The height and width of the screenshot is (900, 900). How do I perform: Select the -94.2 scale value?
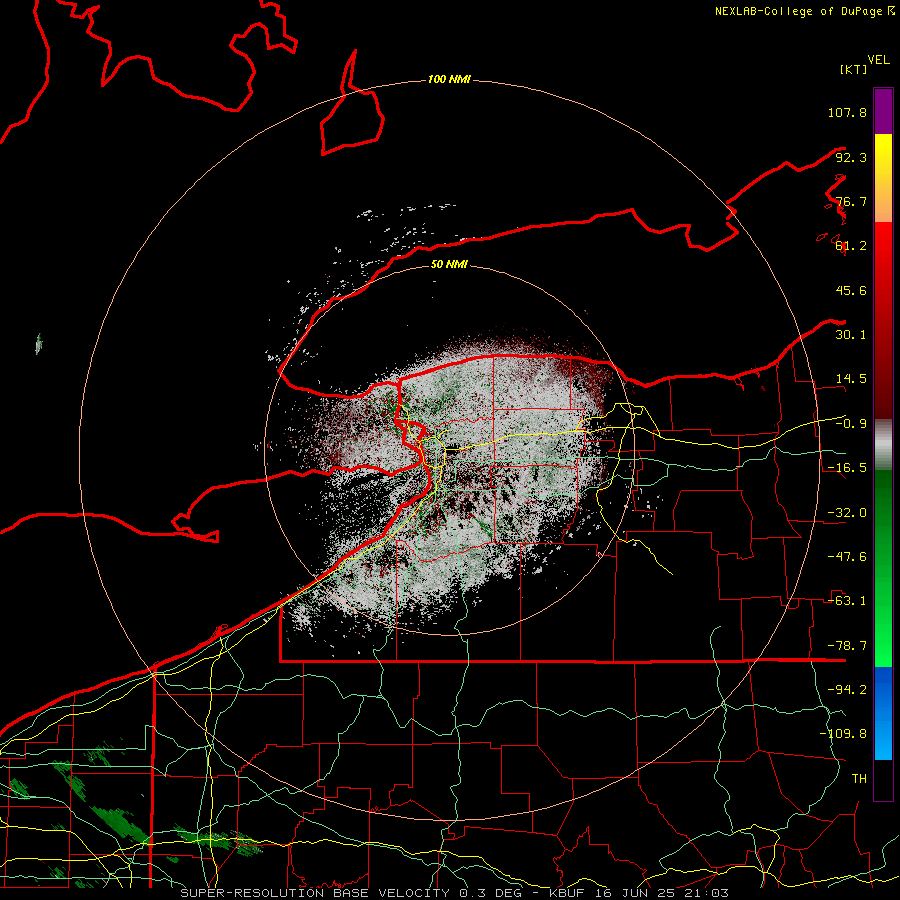coord(847,690)
